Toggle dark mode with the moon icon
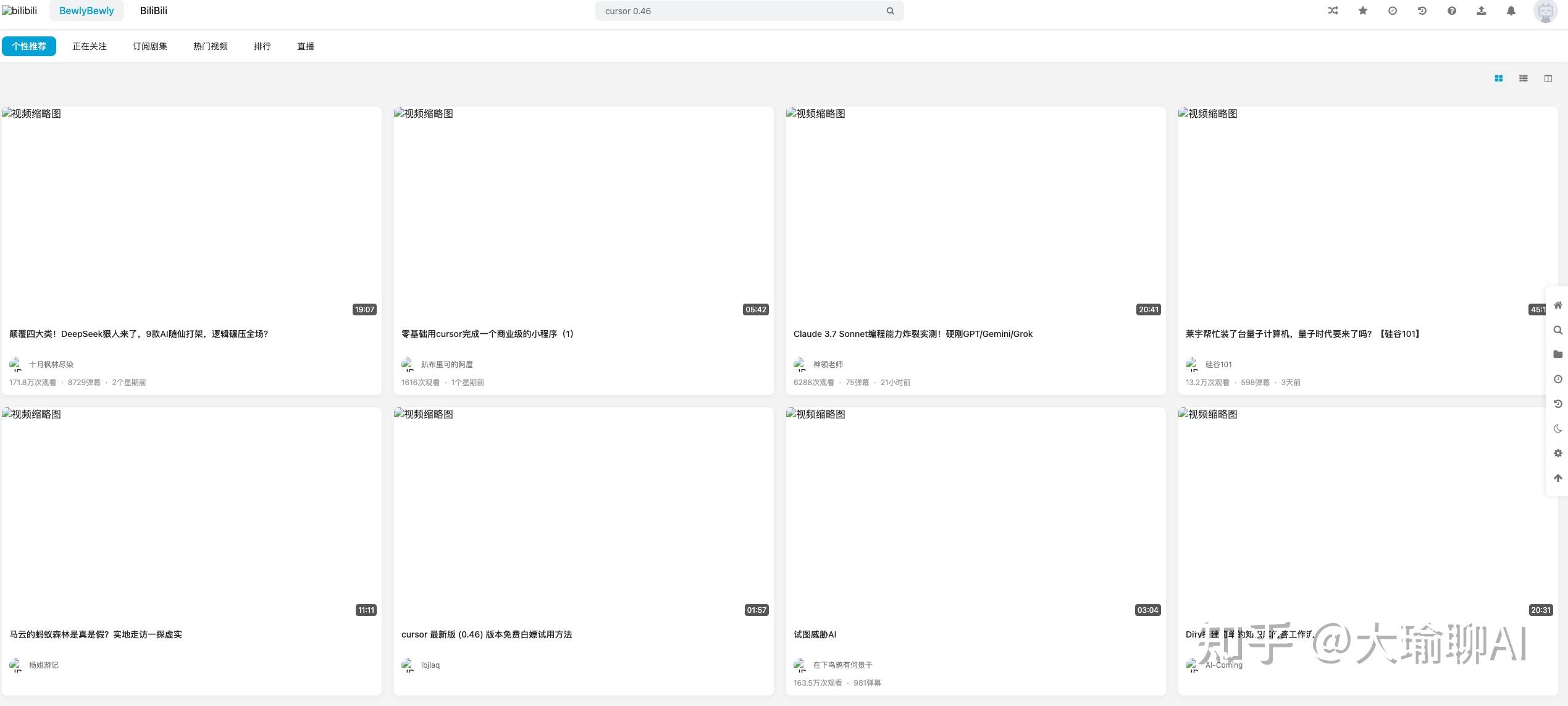The width and height of the screenshot is (1568, 706). point(1558,428)
